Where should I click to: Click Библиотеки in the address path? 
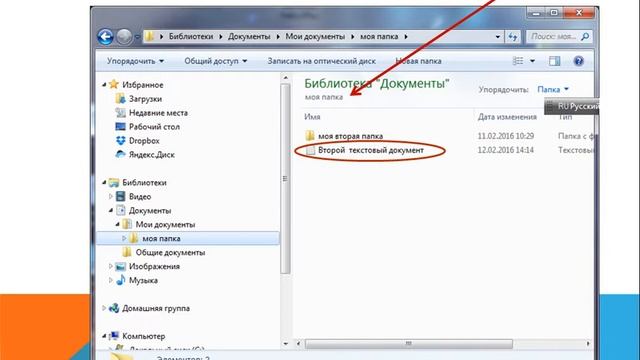click(191, 36)
